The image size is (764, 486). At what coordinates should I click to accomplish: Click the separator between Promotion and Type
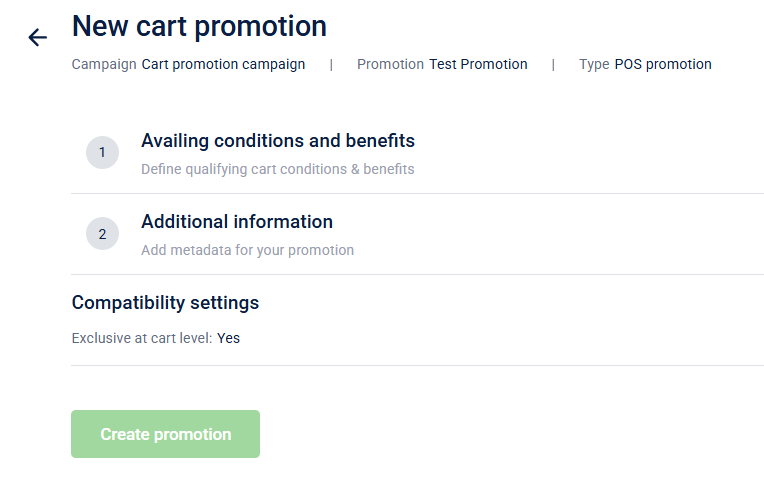click(x=553, y=64)
